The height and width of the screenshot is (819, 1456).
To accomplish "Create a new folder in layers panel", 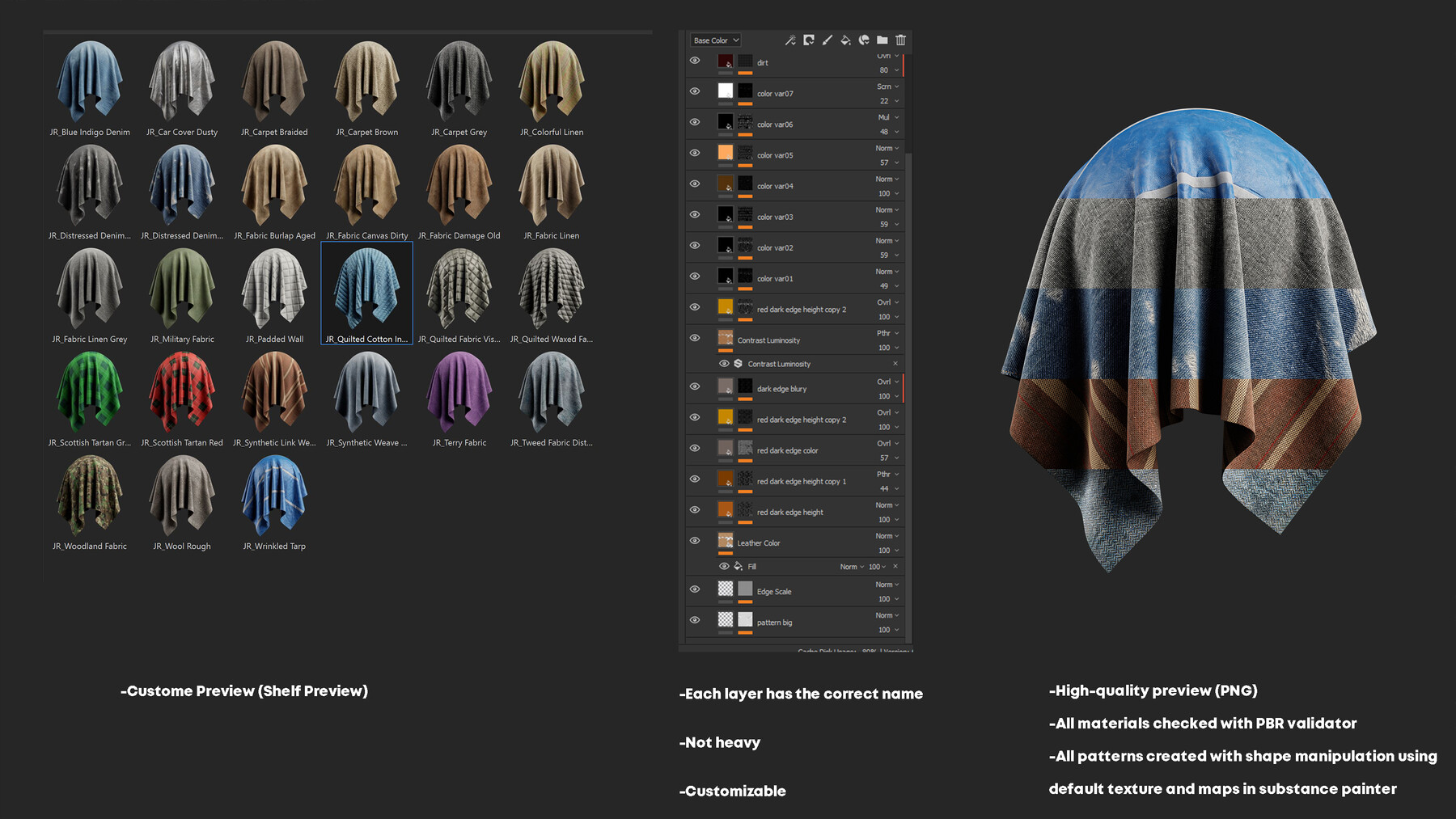I will coord(882,40).
